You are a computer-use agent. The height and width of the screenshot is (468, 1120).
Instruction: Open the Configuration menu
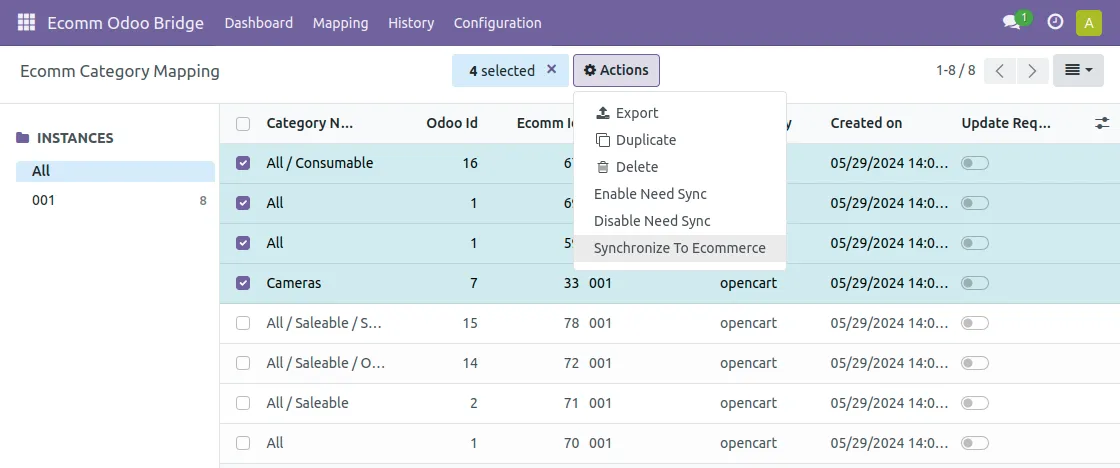497,22
